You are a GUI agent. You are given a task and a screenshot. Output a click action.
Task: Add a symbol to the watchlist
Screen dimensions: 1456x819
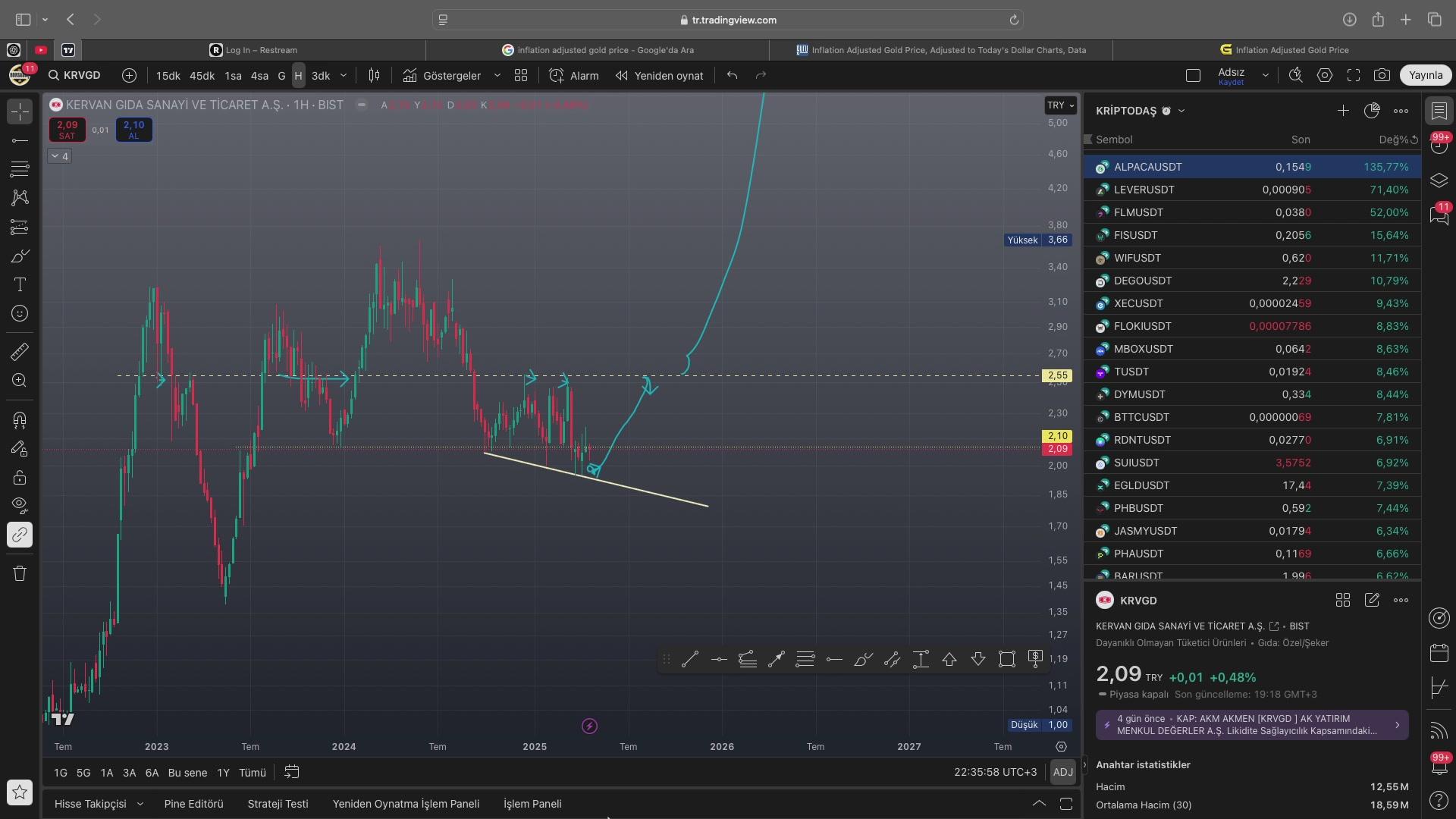1343,111
